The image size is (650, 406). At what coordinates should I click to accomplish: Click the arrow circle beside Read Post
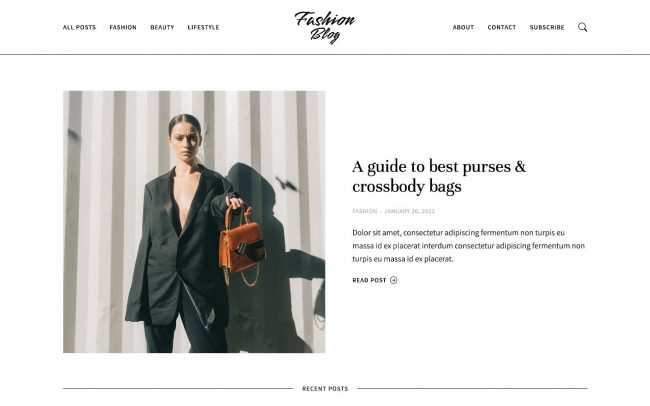[393, 280]
